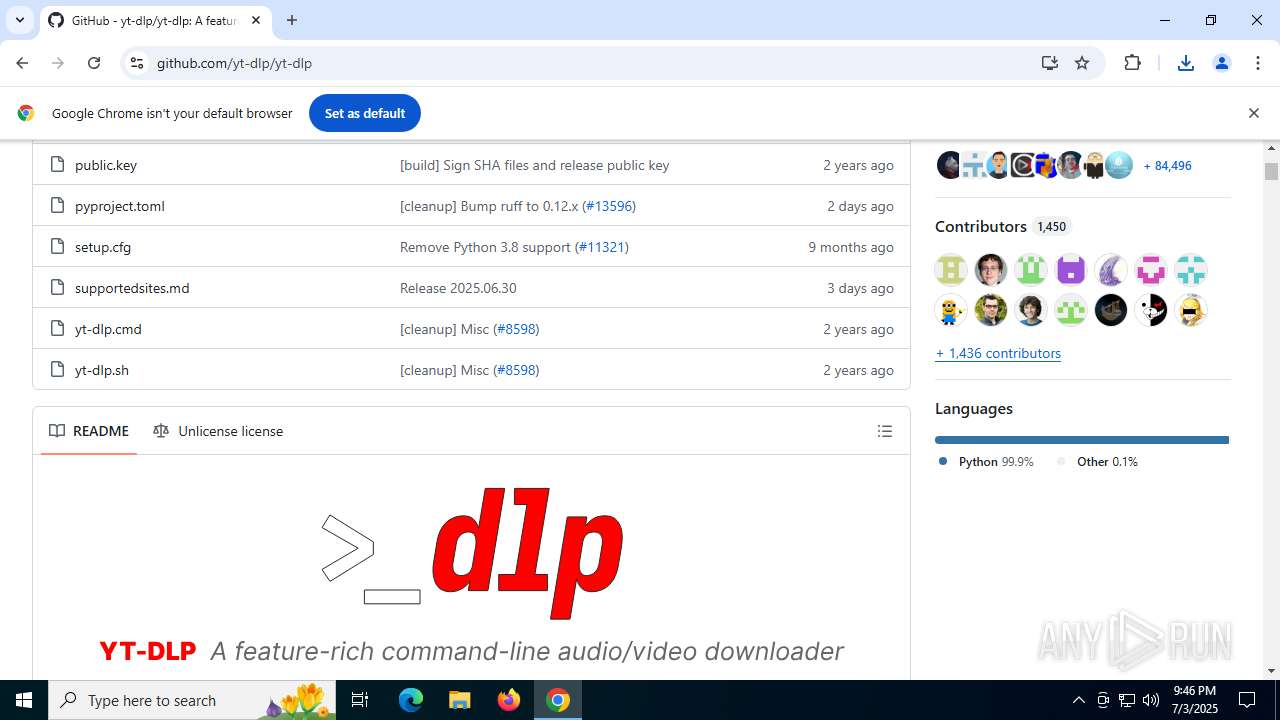Click the Release 2025.06.30 commit message
The width and height of the screenshot is (1280, 720).
click(458, 288)
